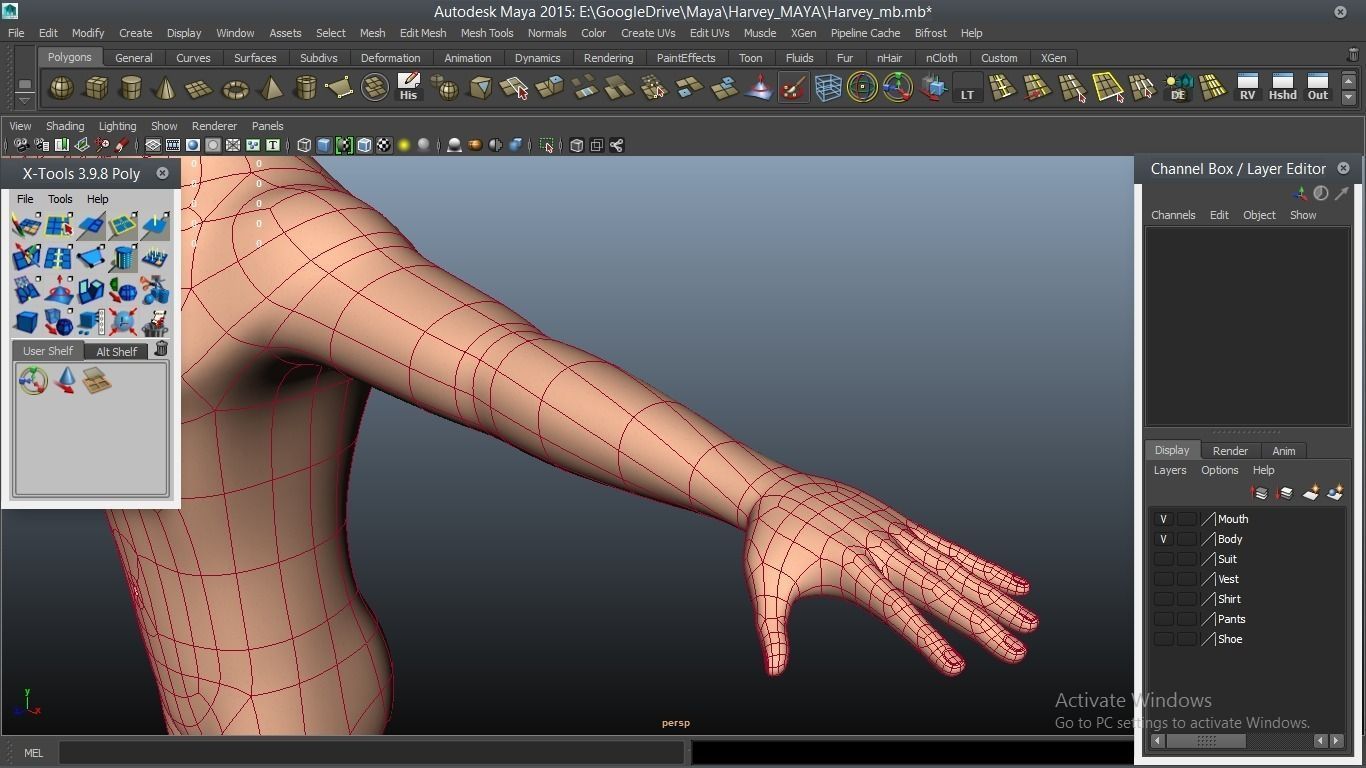Click the select camera icon in panel toolbar
The image size is (1366, 768).
pos(21,145)
